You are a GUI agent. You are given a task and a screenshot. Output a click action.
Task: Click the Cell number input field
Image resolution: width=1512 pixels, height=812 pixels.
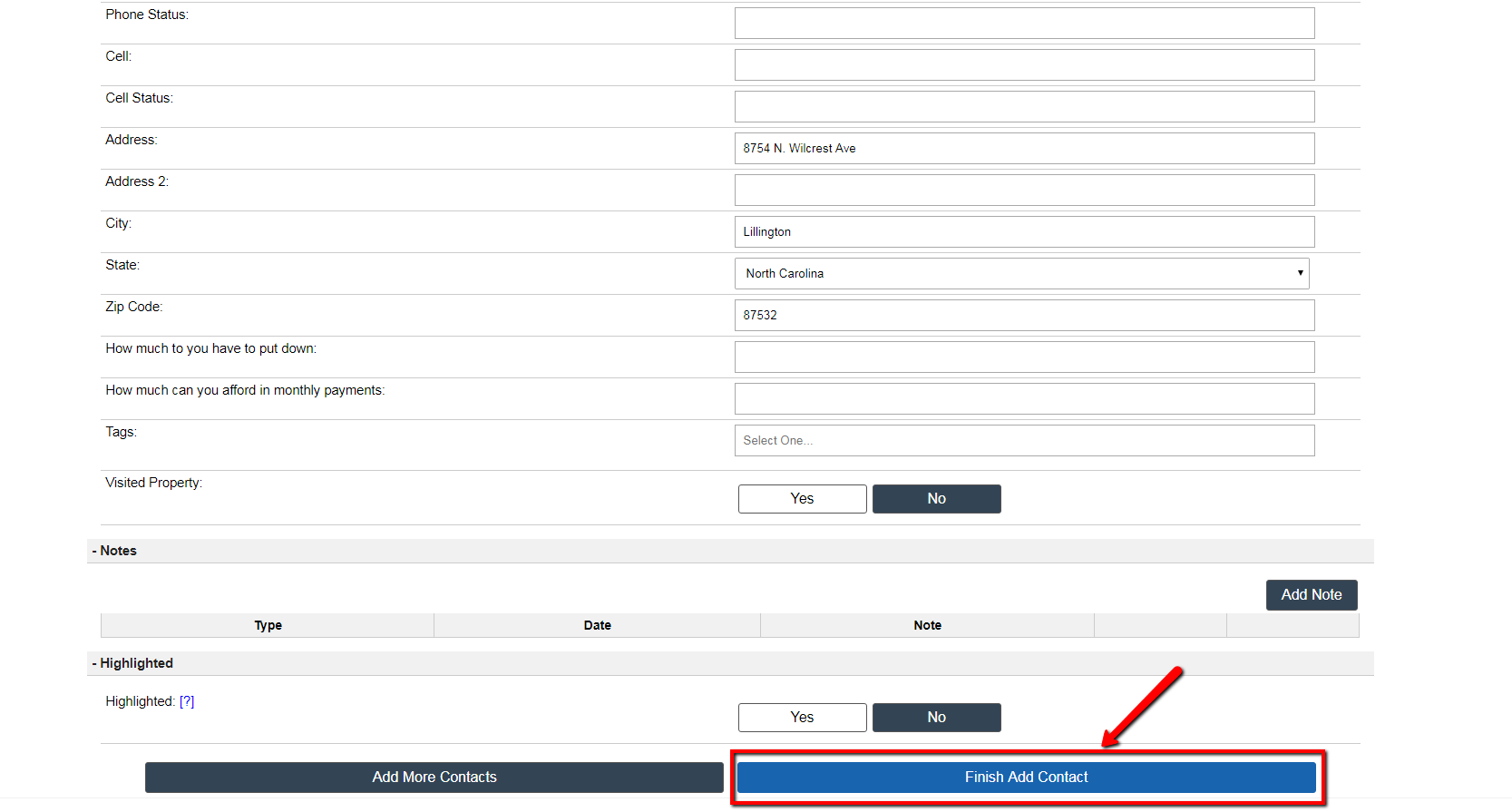1024,64
